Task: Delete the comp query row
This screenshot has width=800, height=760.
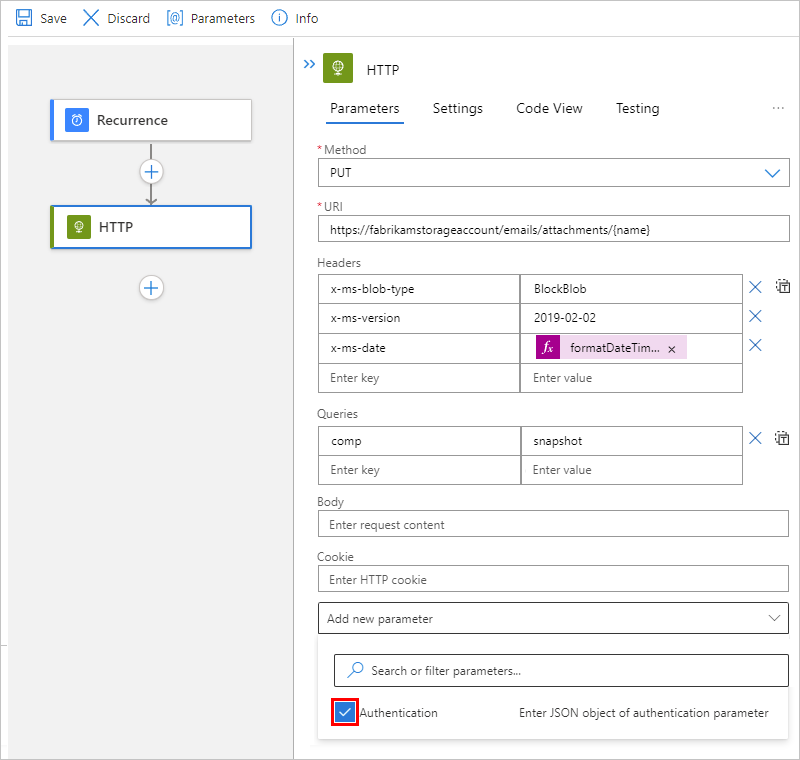Action: click(x=755, y=438)
